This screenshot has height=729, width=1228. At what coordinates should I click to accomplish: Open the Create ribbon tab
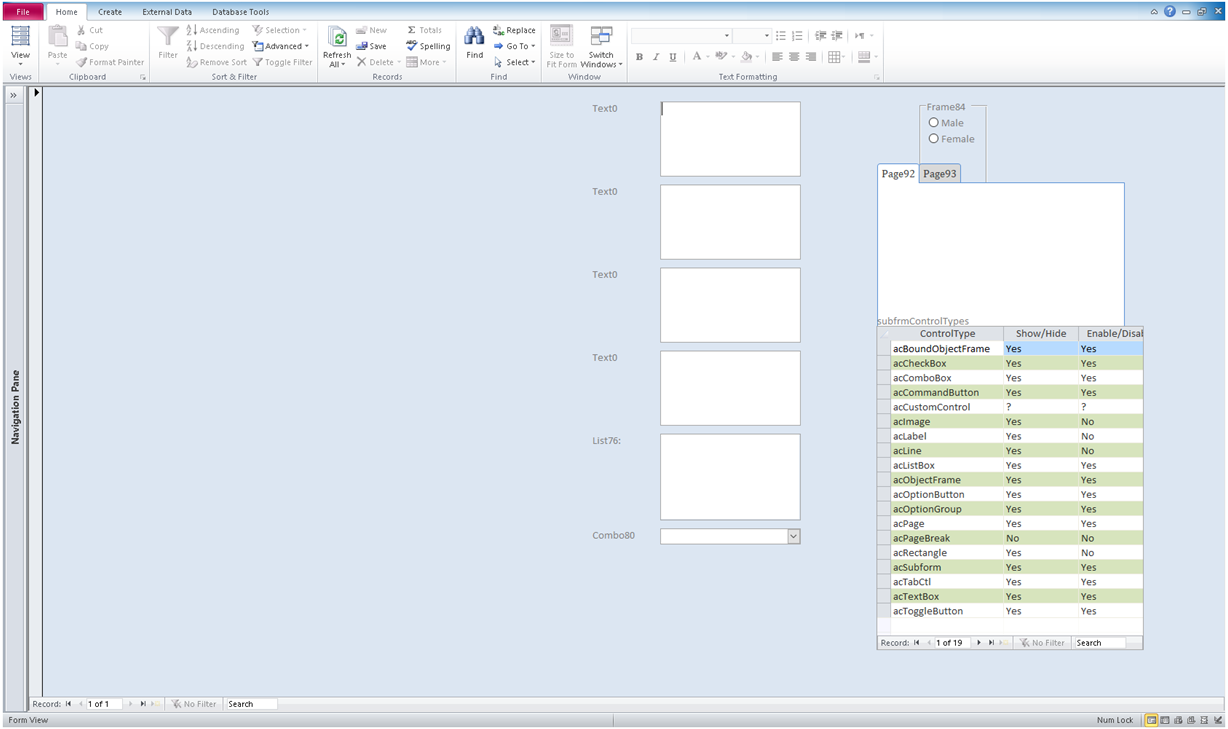point(110,12)
